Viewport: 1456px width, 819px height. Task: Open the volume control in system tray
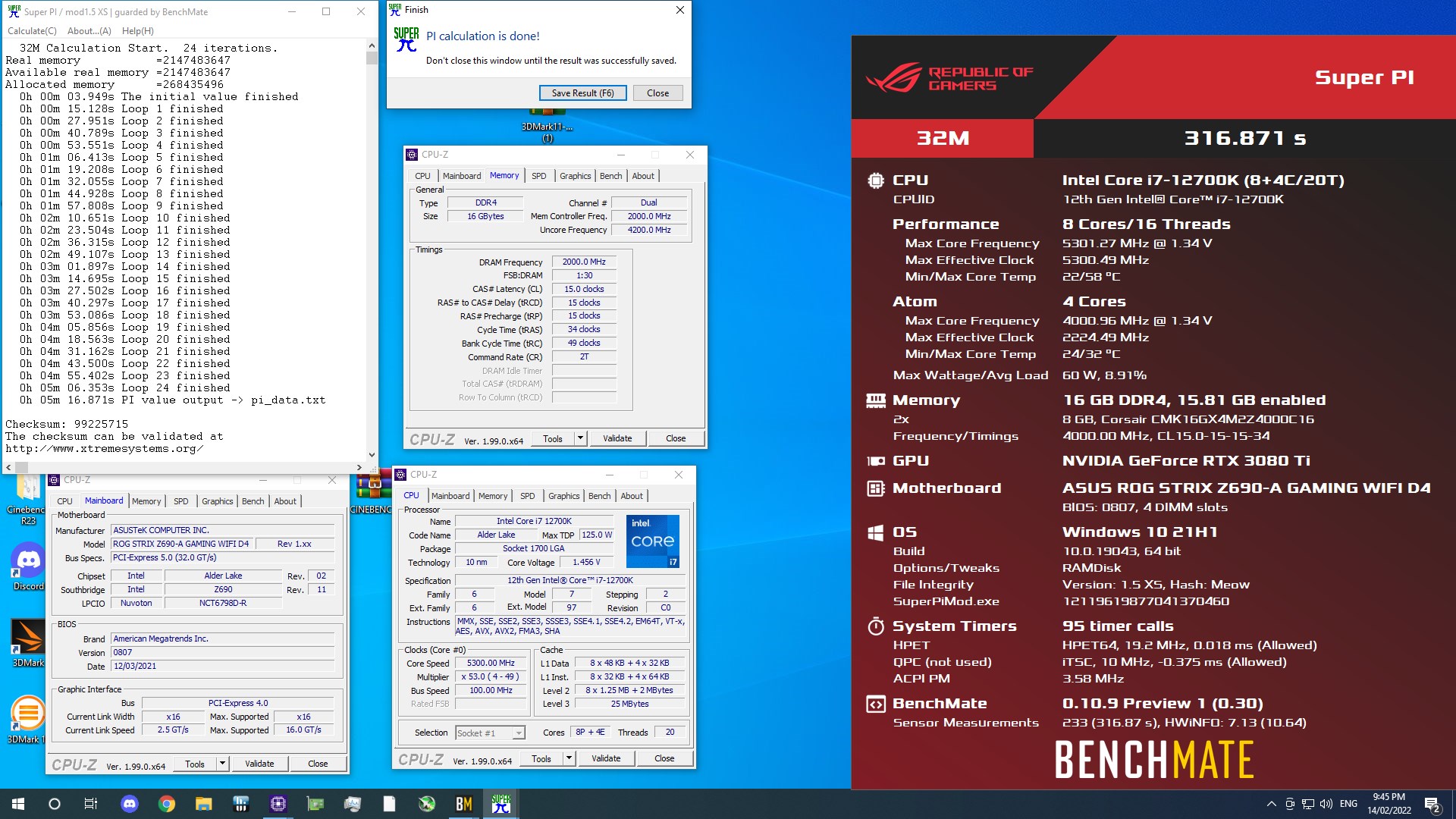(1326, 804)
